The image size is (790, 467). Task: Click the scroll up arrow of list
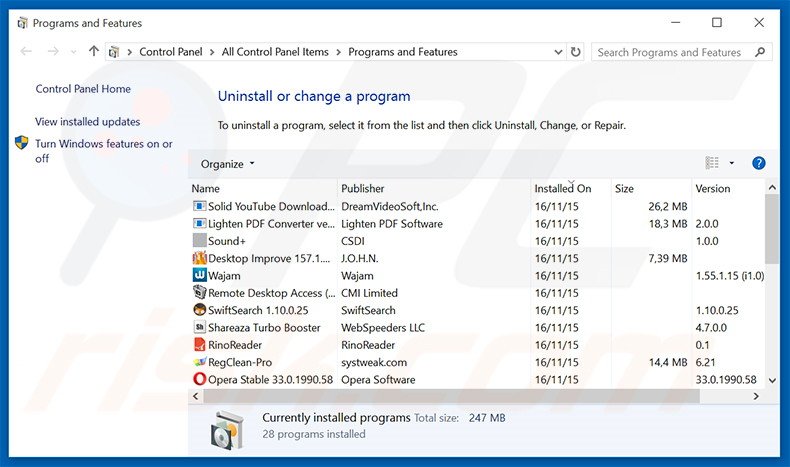(x=772, y=187)
